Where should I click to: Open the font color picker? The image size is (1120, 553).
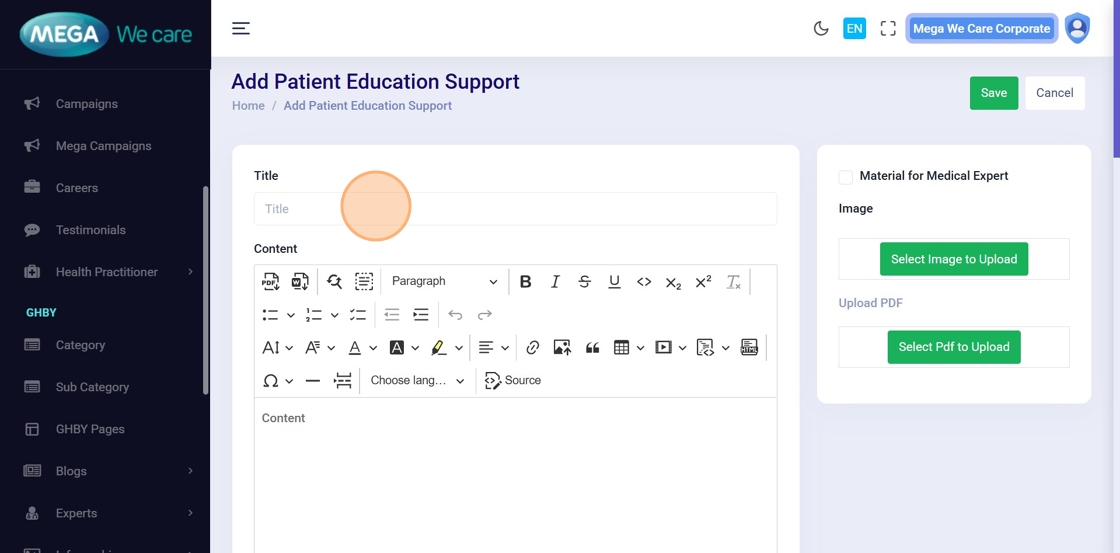pyautogui.click(x=355, y=348)
